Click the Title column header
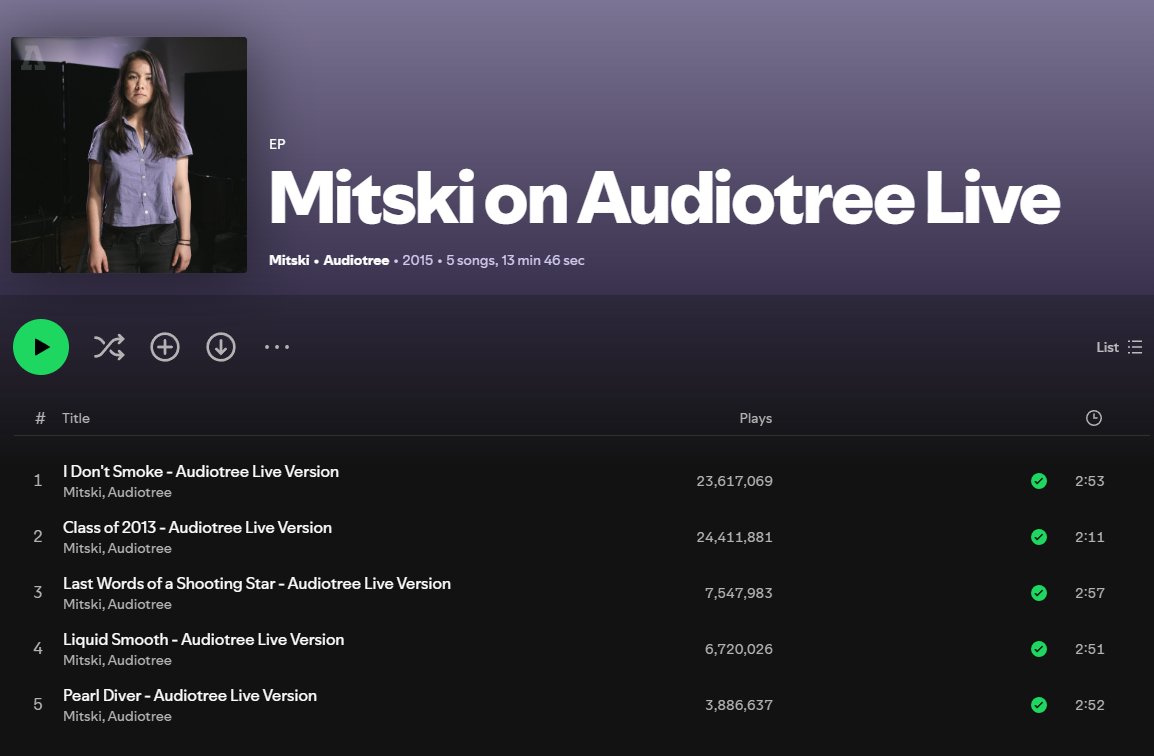1154x756 pixels. pos(76,418)
